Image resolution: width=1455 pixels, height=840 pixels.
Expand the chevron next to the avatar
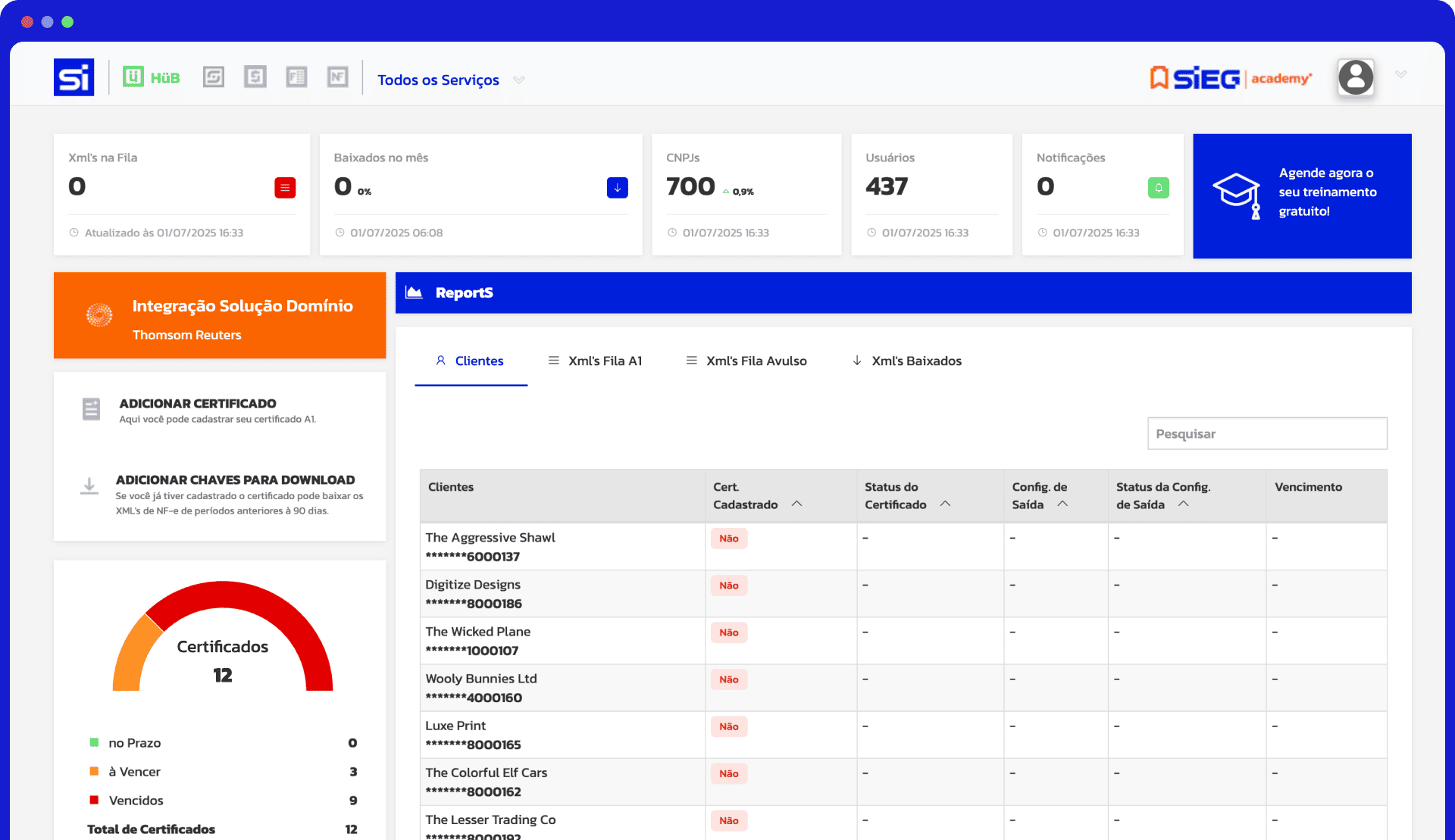click(1400, 74)
